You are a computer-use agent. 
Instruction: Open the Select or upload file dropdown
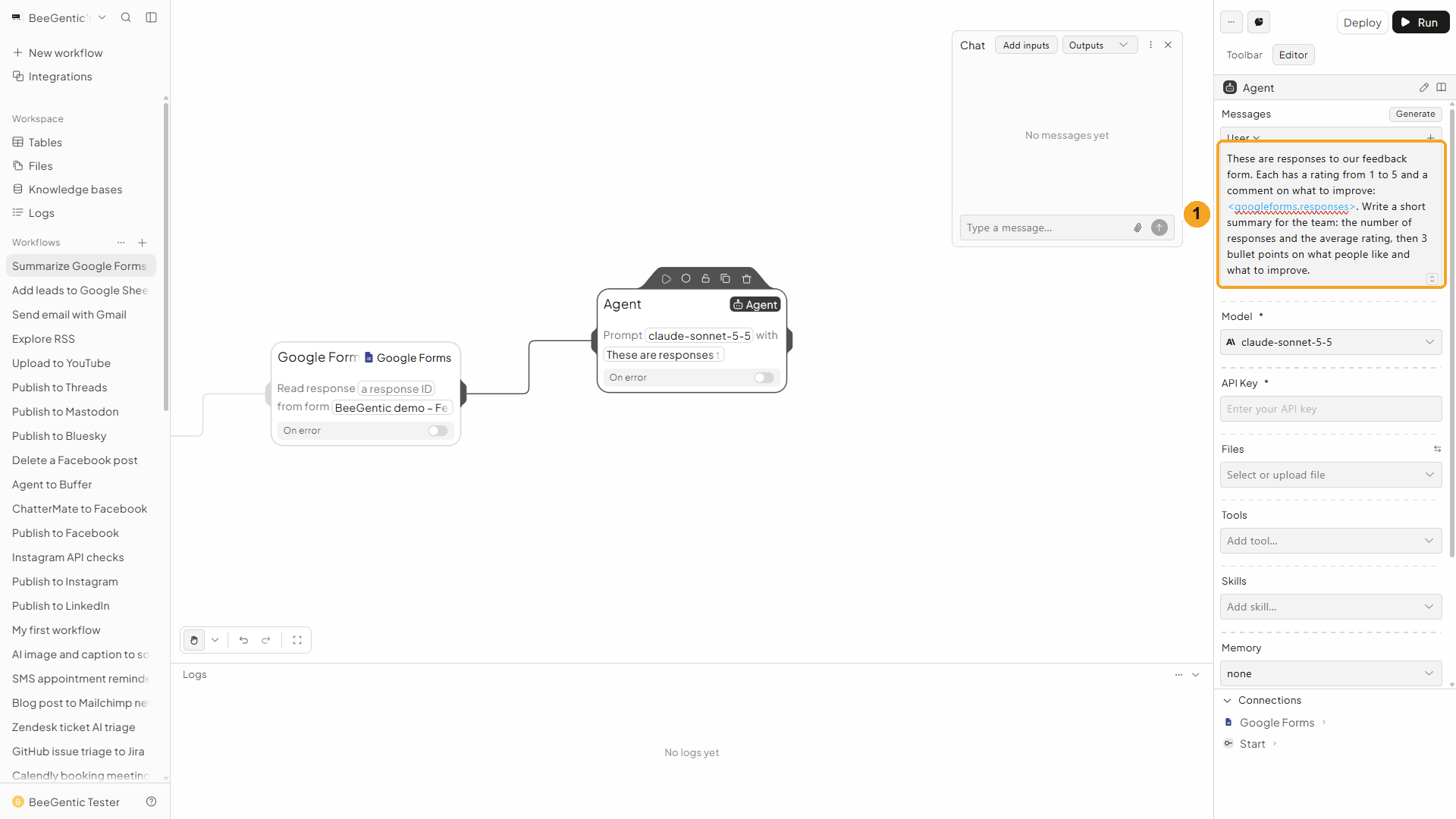tap(1331, 475)
